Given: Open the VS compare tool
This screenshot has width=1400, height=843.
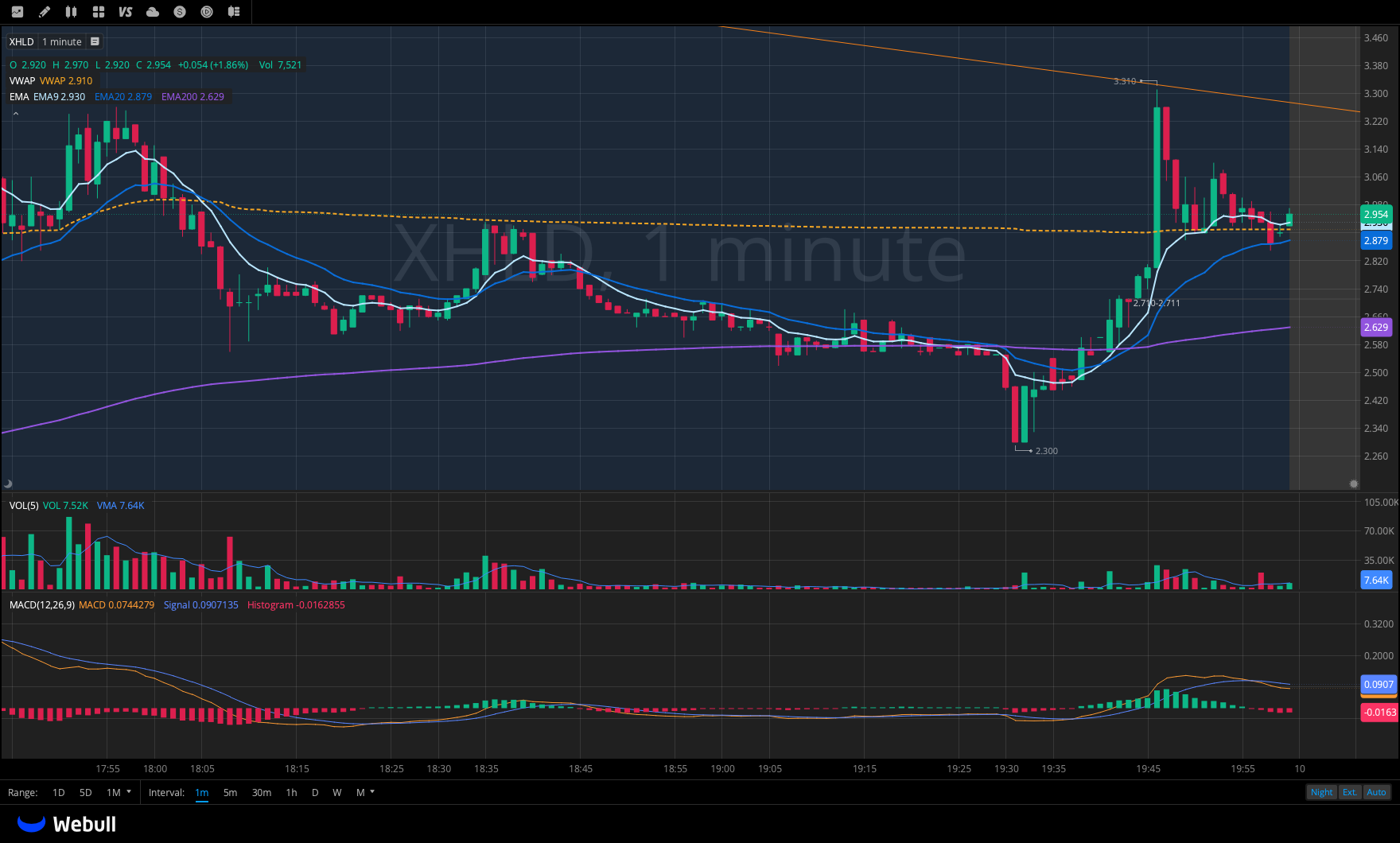Looking at the screenshot, I should tap(125, 12).
